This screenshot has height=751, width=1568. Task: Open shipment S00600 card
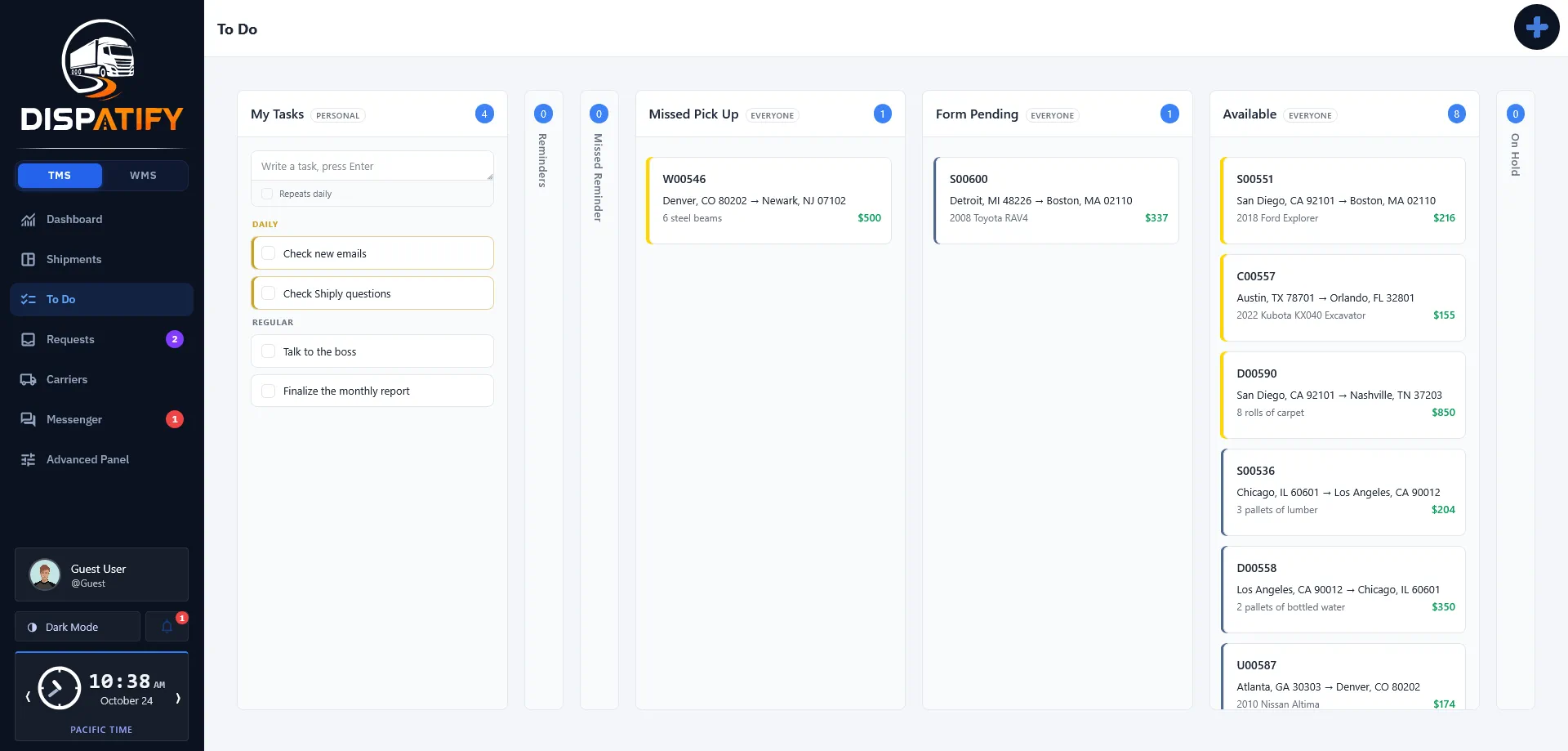1056,200
